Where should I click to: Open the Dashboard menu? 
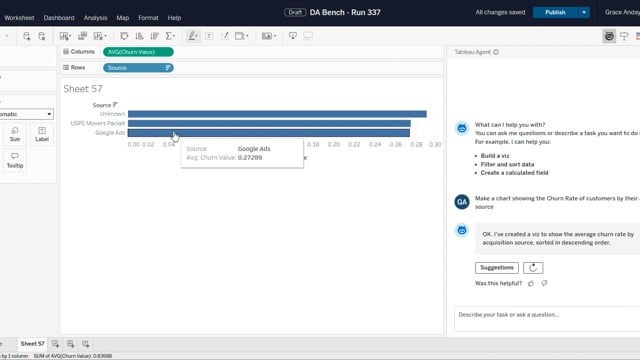59,18
